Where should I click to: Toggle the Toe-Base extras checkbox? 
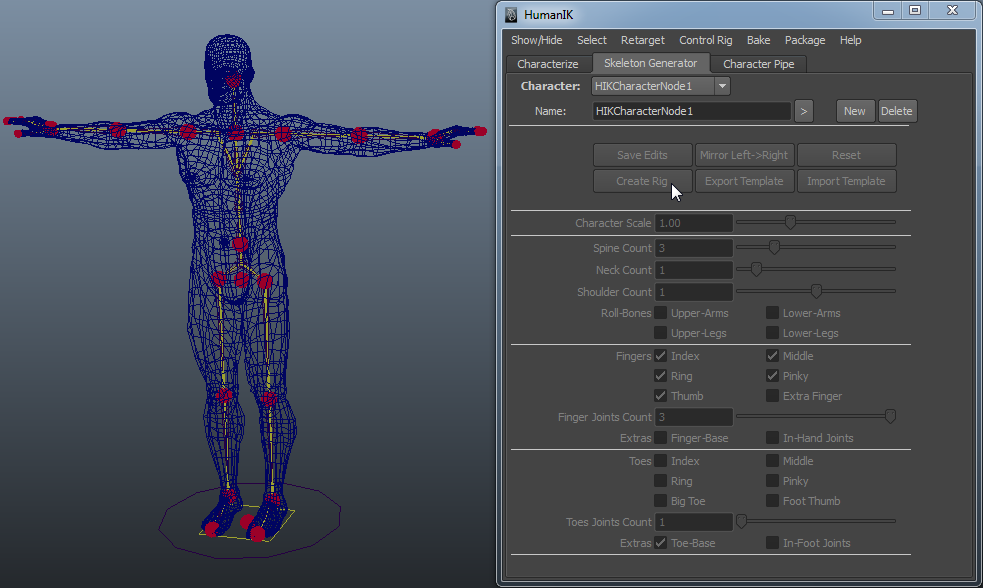click(661, 543)
